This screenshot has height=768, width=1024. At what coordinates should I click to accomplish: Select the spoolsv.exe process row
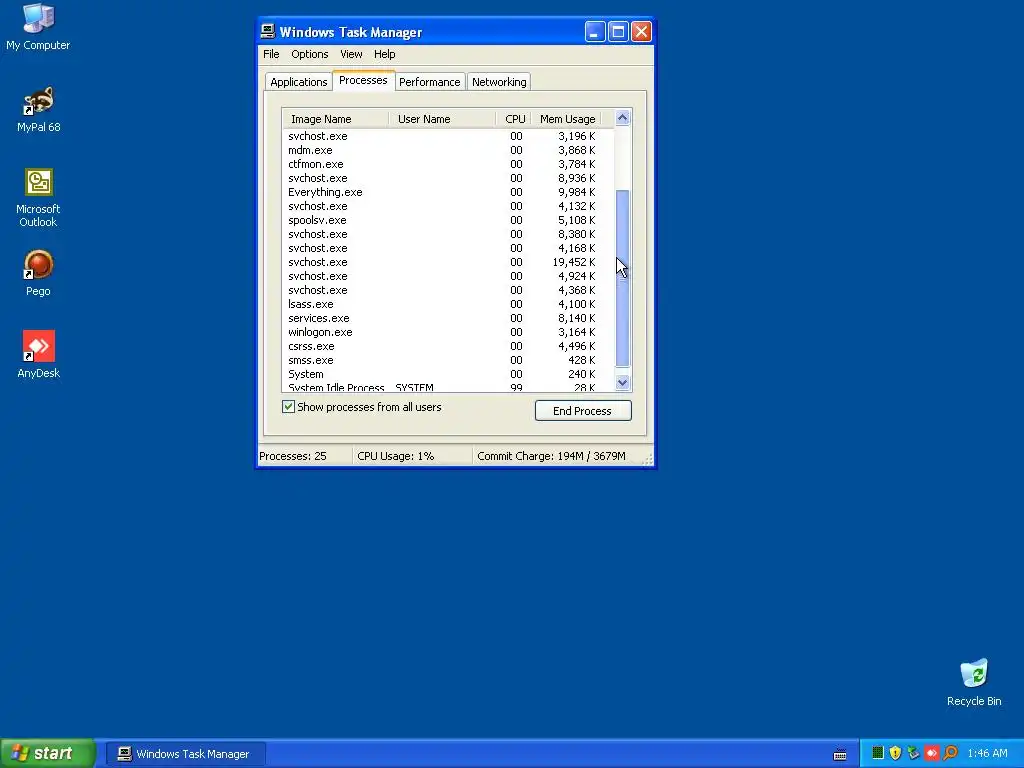(x=448, y=220)
